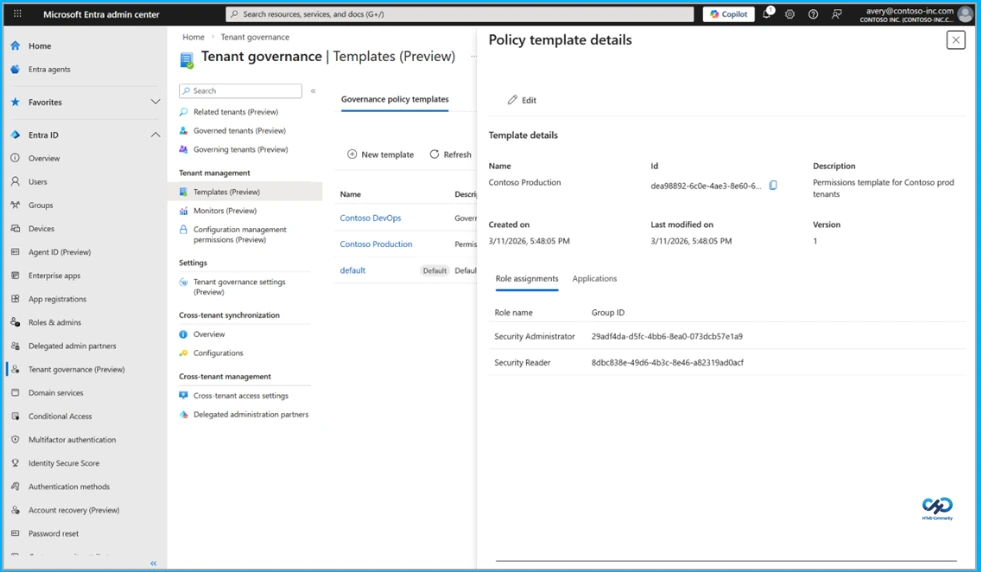The height and width of the screenshot is (572, 981).
Task: Click the page more options ellipsis
Action: pos(474,56)
